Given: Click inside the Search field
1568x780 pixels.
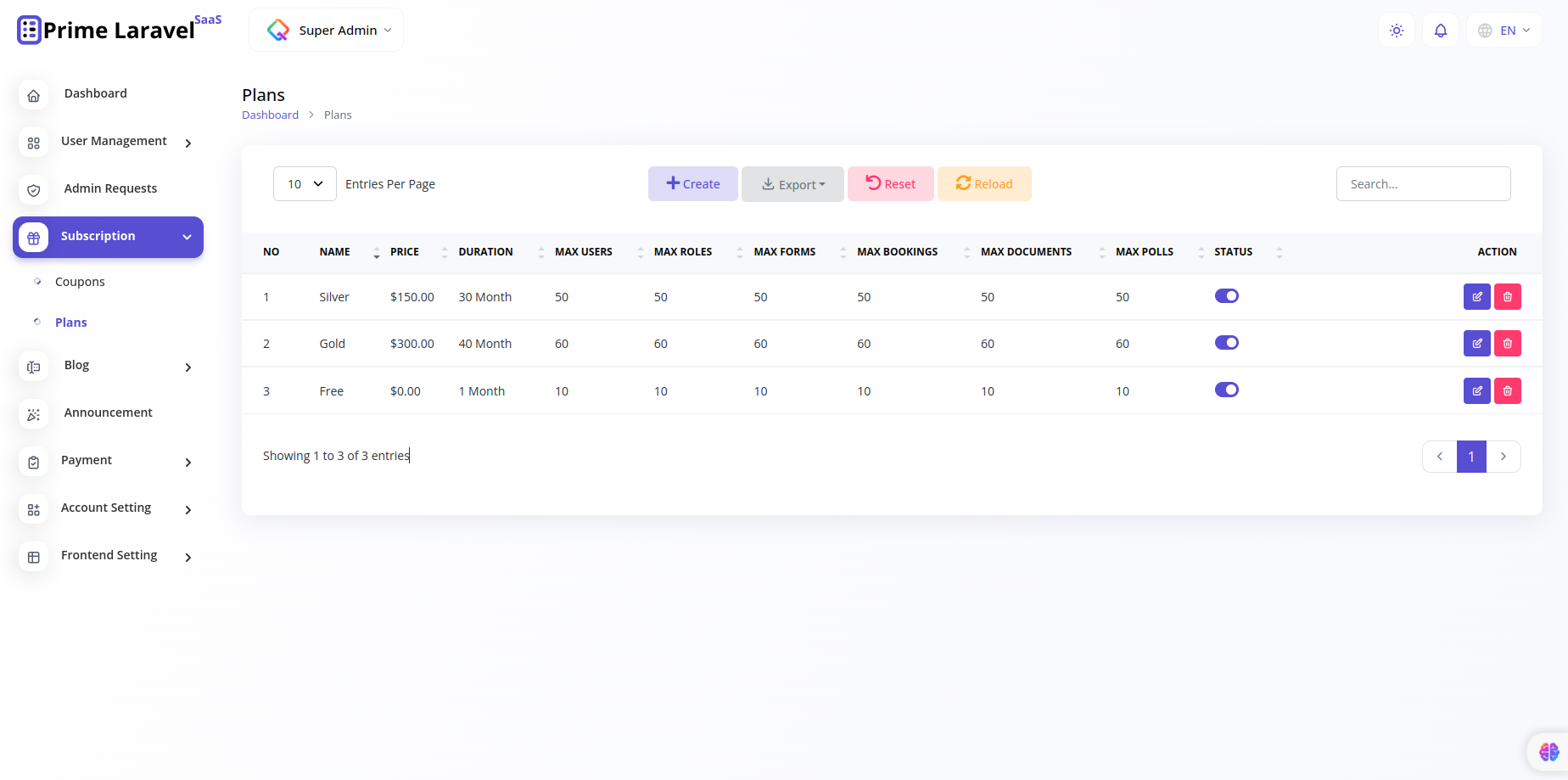Looking at the screenshot, I should (1423, 183).
